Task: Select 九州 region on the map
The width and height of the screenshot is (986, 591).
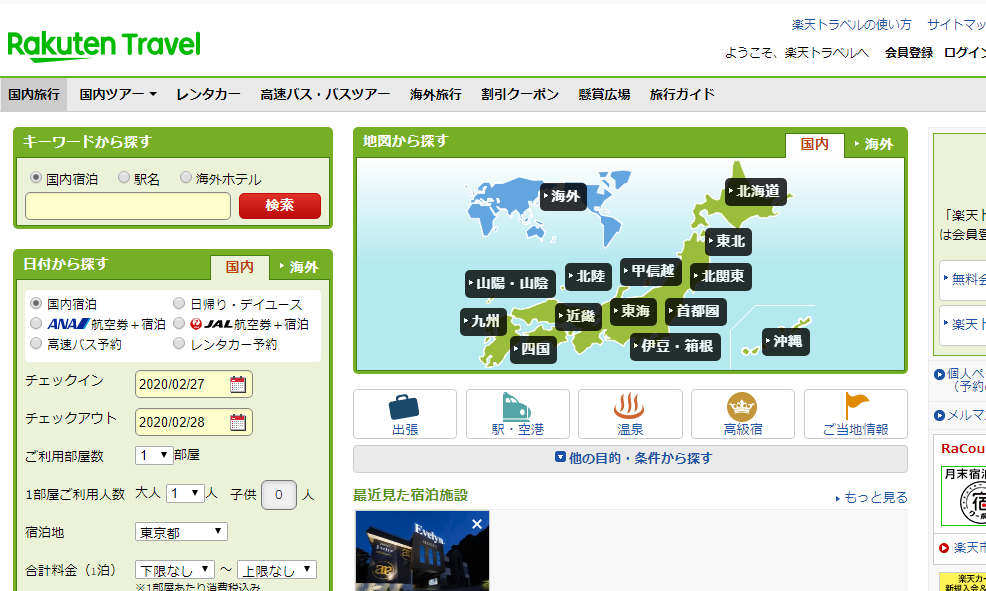Action: pos(484,321)
